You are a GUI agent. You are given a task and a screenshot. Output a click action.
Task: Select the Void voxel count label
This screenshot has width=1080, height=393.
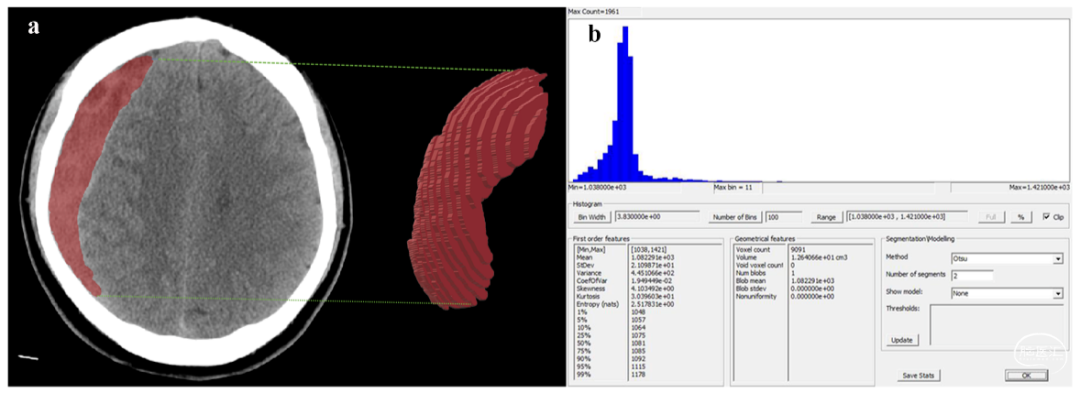[x=760, y=265]
